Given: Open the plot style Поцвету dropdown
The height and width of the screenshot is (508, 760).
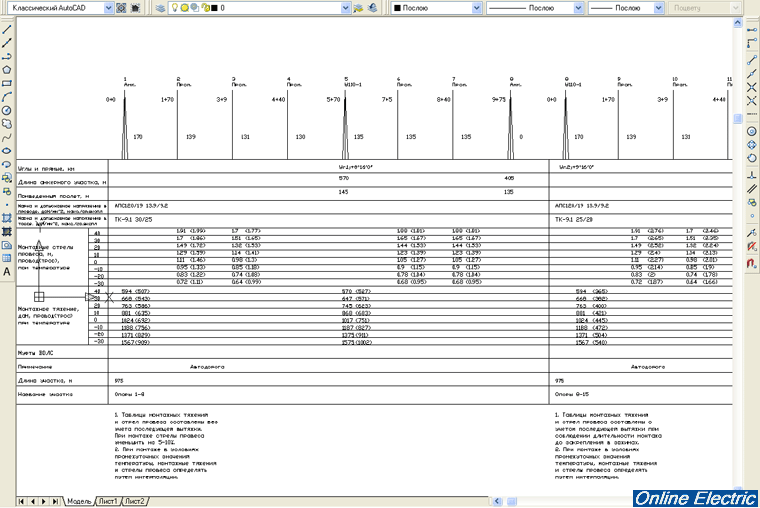Looking at the screenshot, I should (x=736, y=8).
